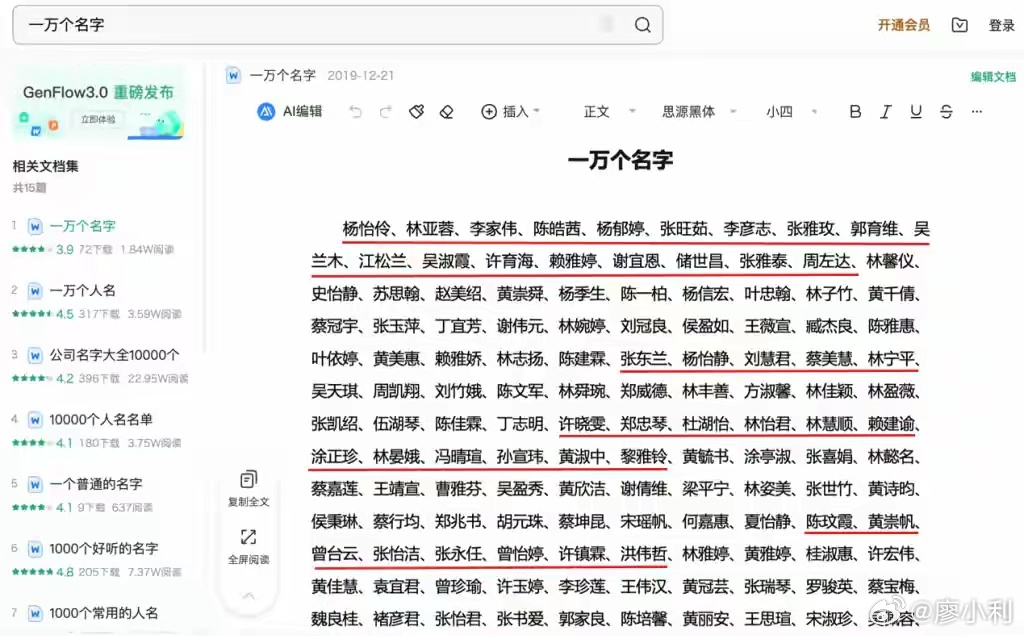This screenshot has width=1024, height=636.
Task: Click 登录 to sign in
Action: pyautogui.click(x=1001, y=25)
